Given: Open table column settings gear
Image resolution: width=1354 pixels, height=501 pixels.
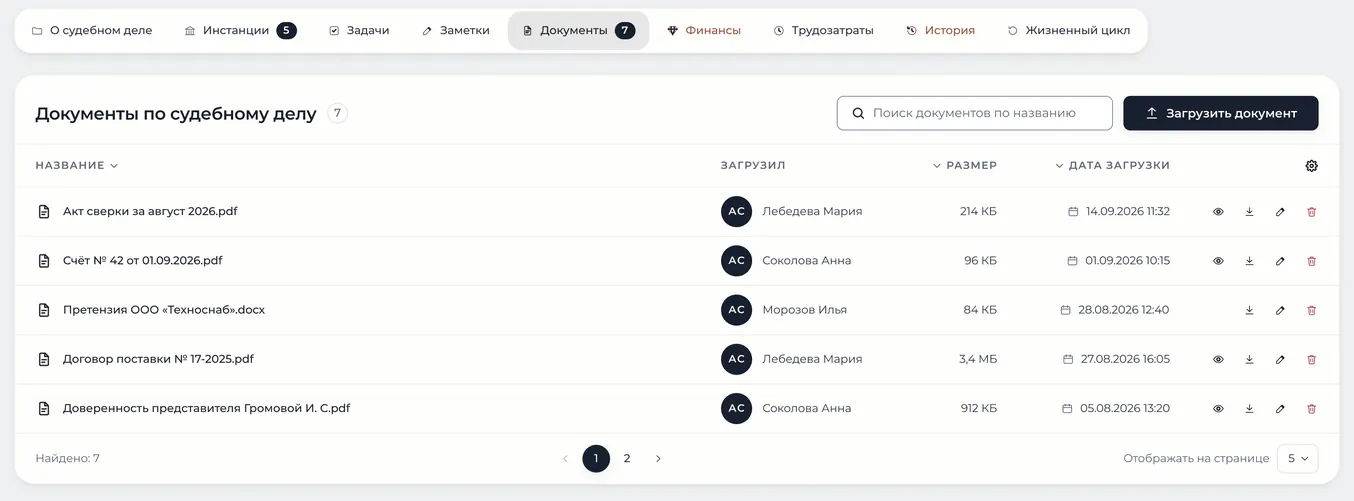Looking at the screenshot, I should (x=1312, y=166).
